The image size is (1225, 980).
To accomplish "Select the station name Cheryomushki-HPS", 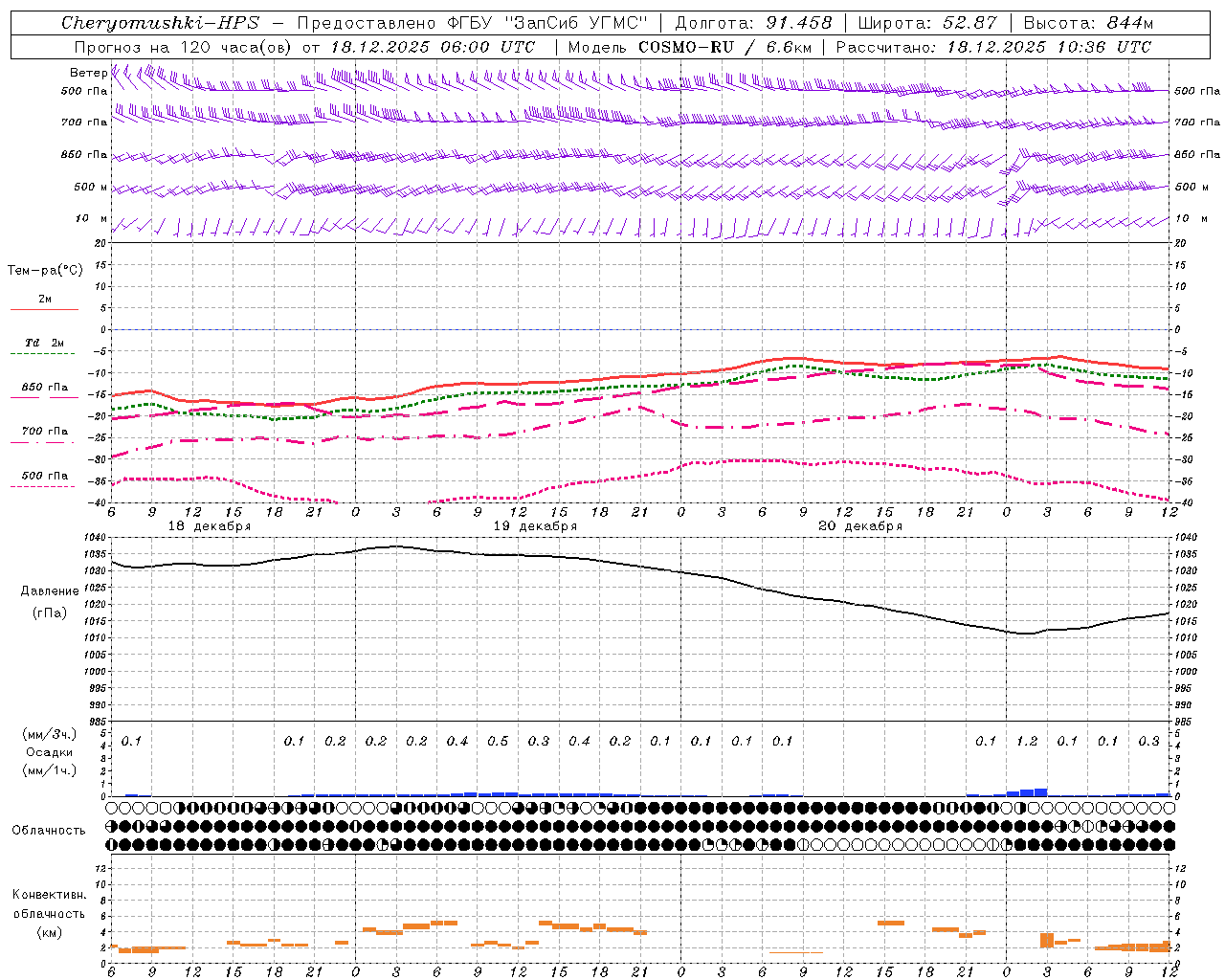I will tap(160, 23).
